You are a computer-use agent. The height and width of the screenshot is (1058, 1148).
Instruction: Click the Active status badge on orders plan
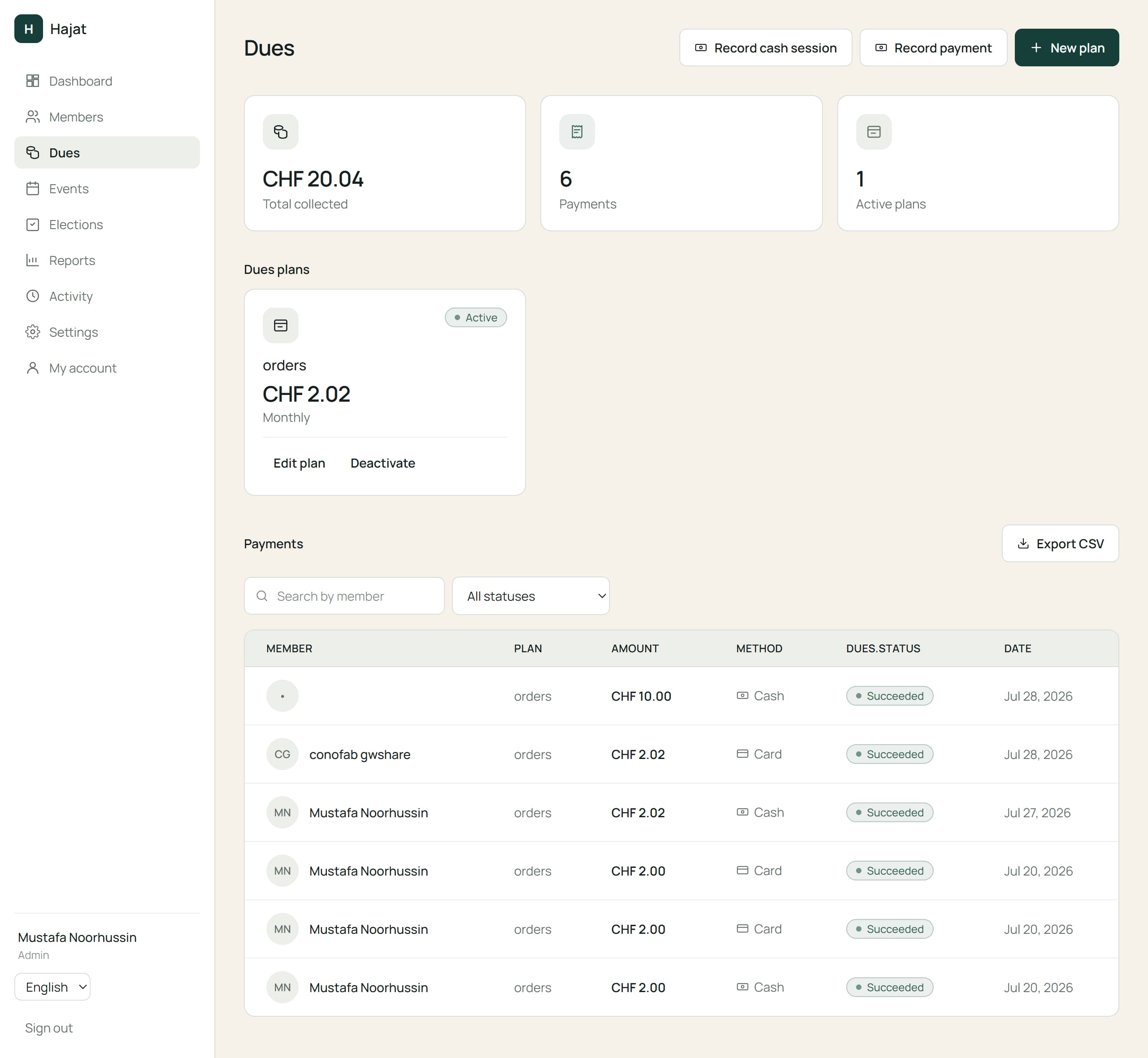tap(476, 318)
